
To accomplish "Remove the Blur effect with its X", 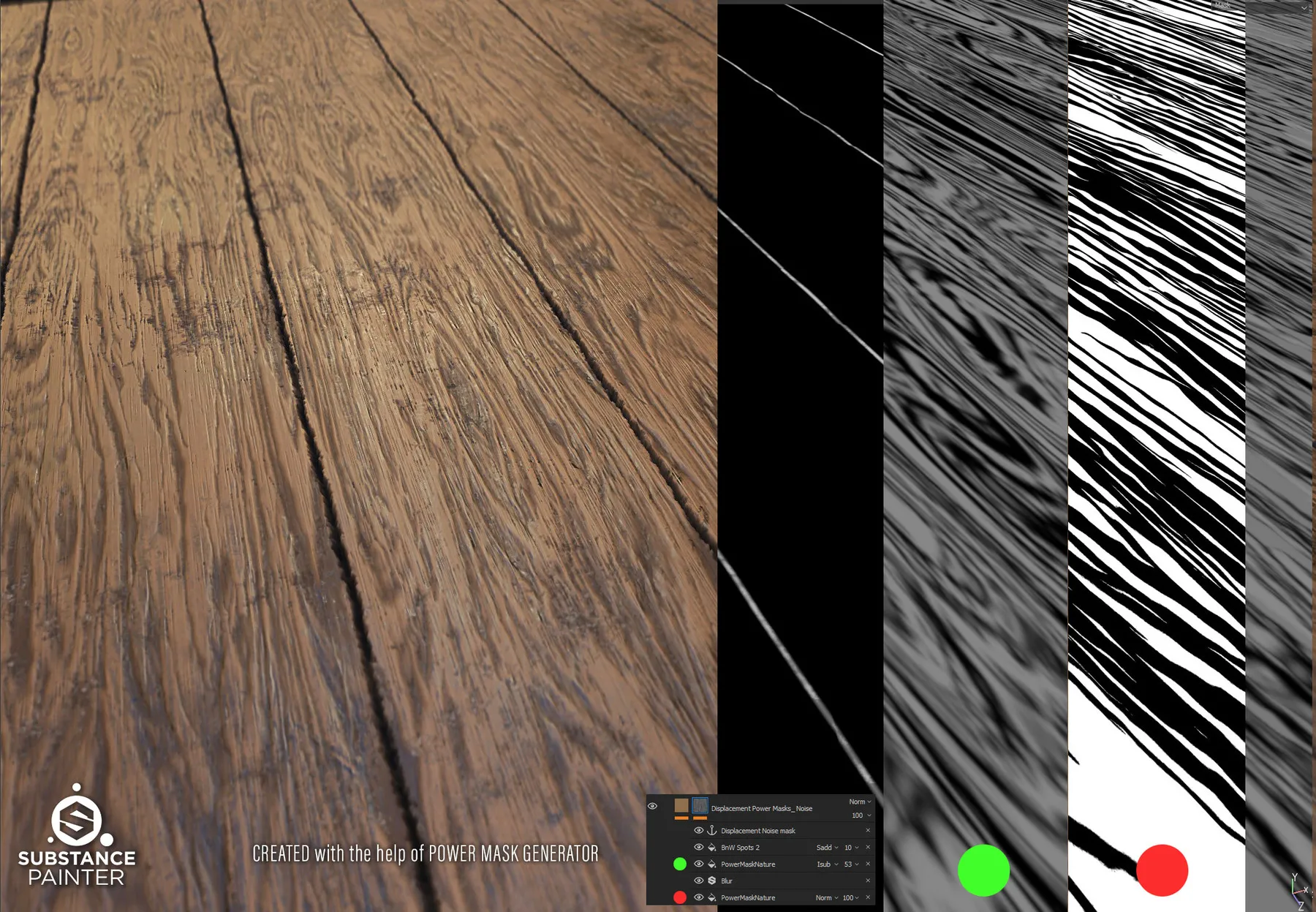I will pyautogui.click(x=868, y=881).
